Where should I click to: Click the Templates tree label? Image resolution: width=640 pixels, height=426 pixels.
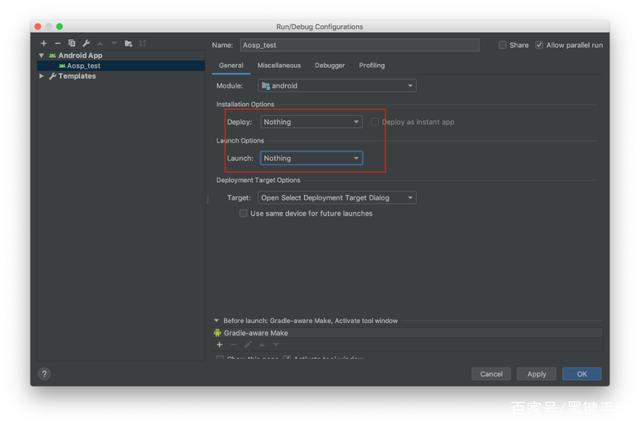77,76
